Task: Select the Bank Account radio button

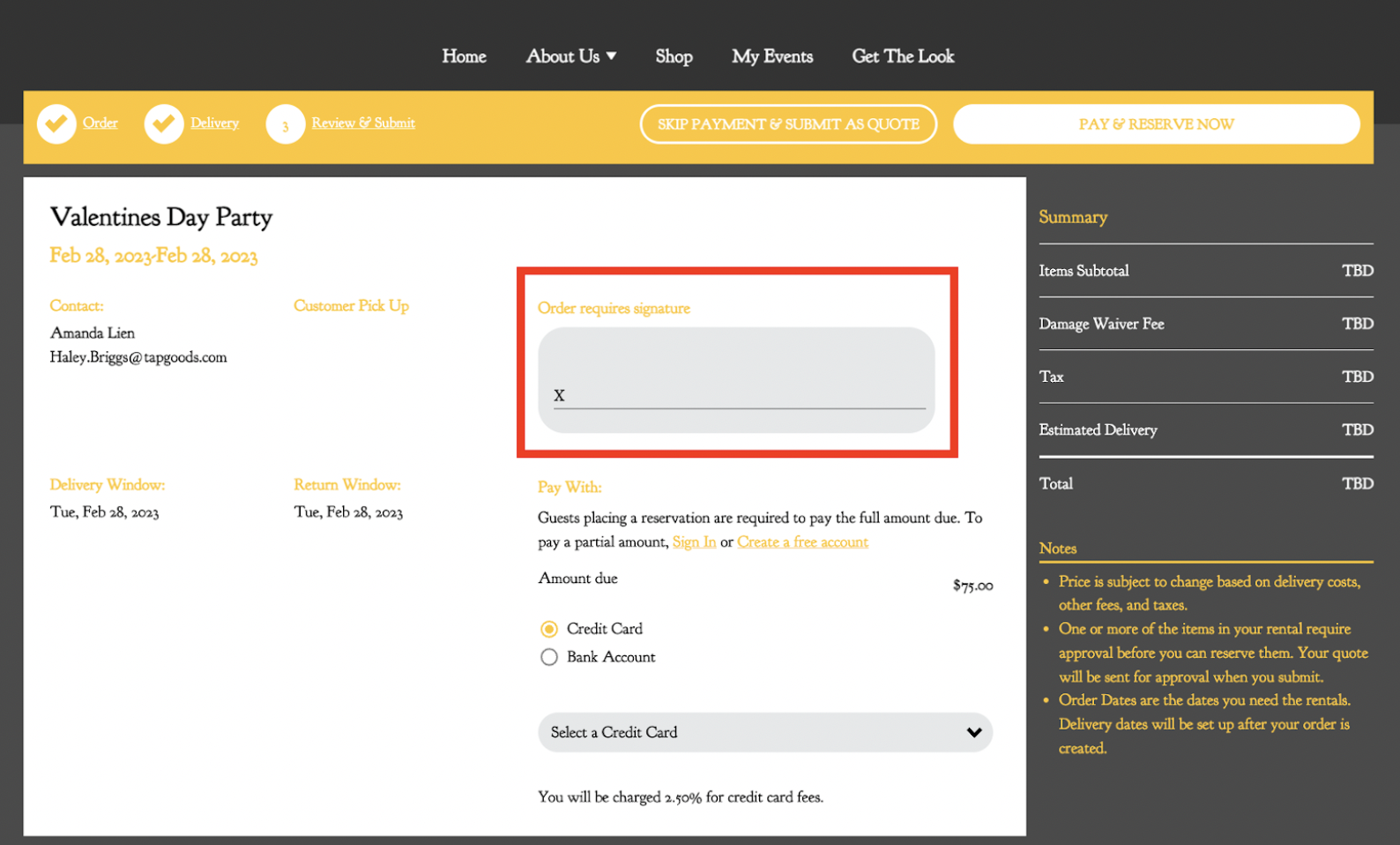Action: click(x=549, y=657)
